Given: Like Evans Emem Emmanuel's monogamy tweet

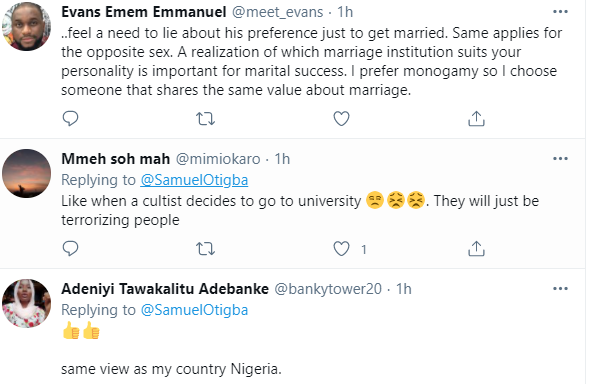Looking at the screenshot, I should tap(341, 119).
